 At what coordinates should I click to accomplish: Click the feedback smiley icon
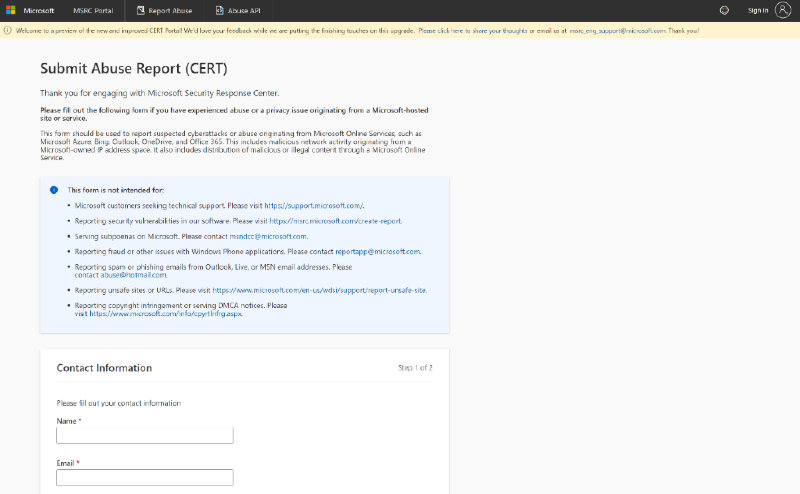coord(724,10)
